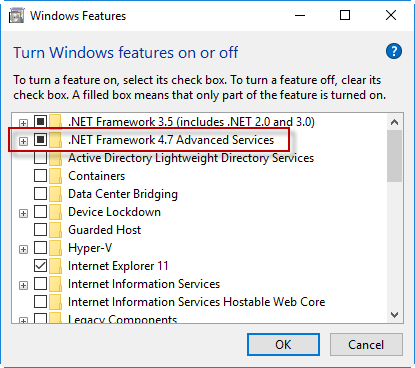
Task: Click the Internet Explorer 11 folder icon
Action: pyautogui.click(x=55, y=266)
